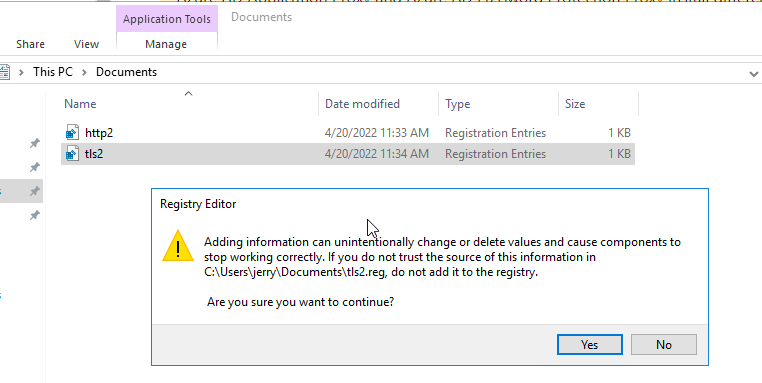This screenshot has height=383, width=762.
Task: Click the Documents window title text
Action: [261, 17]
